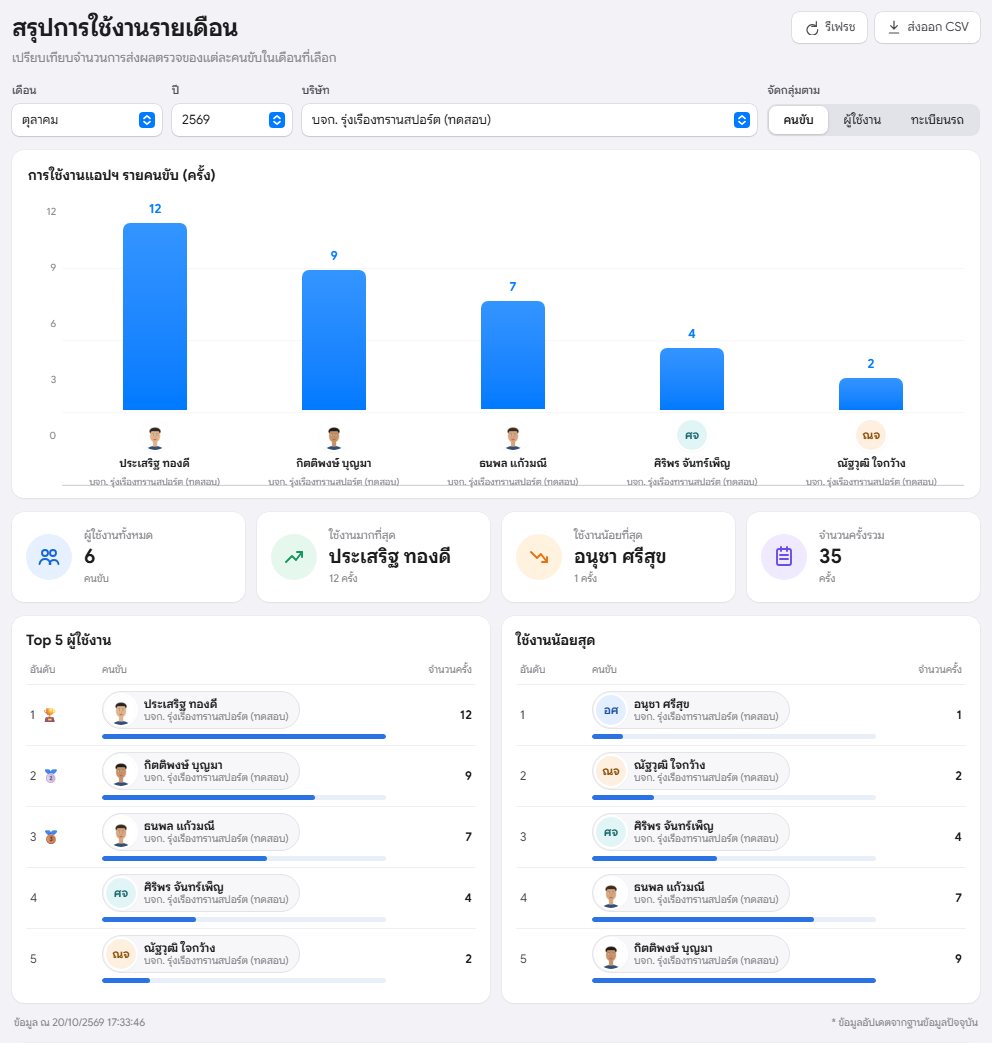Switch grouping to ผู้ใช้งาน
The image size is (992, 1043).
[x=862, y=120]
